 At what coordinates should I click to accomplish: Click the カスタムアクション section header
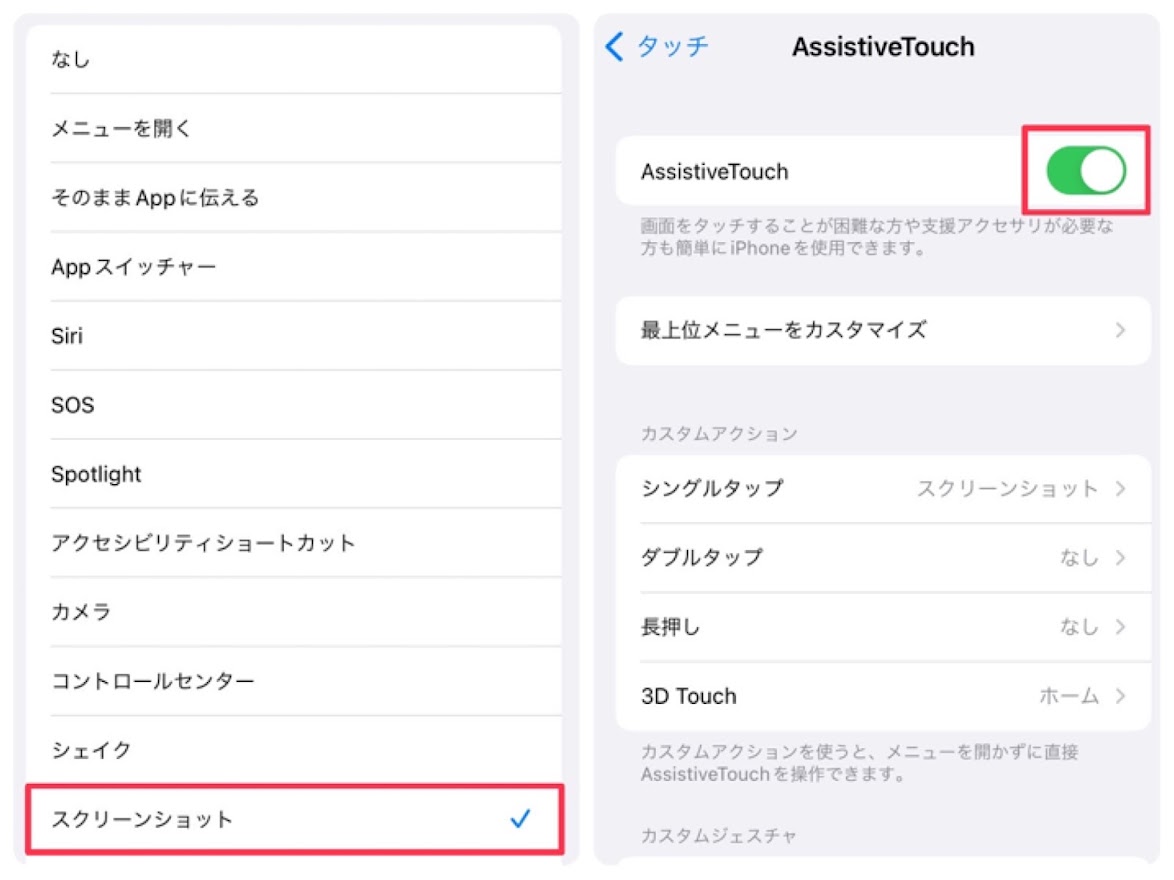click(719, 434)
